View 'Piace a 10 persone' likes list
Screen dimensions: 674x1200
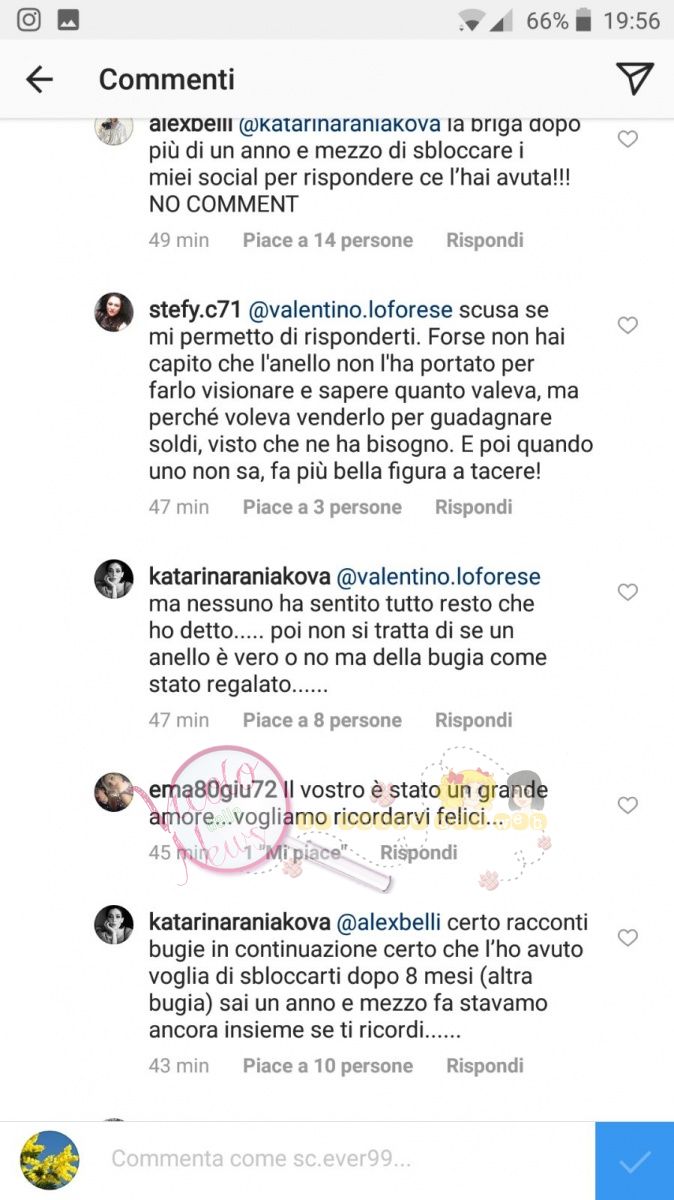point(328,1066)
